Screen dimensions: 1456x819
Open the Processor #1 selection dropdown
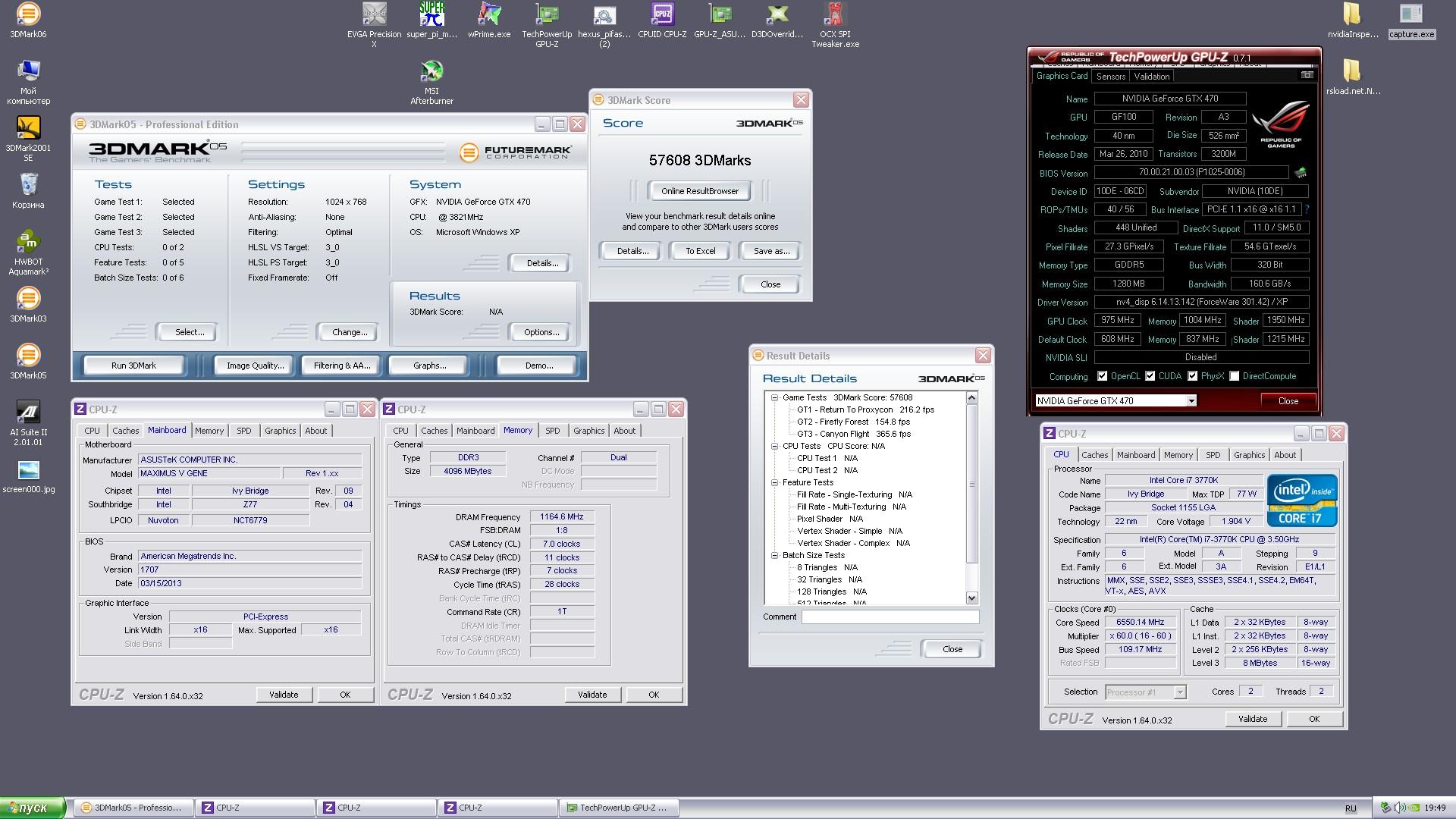(x=1180, y=692)
